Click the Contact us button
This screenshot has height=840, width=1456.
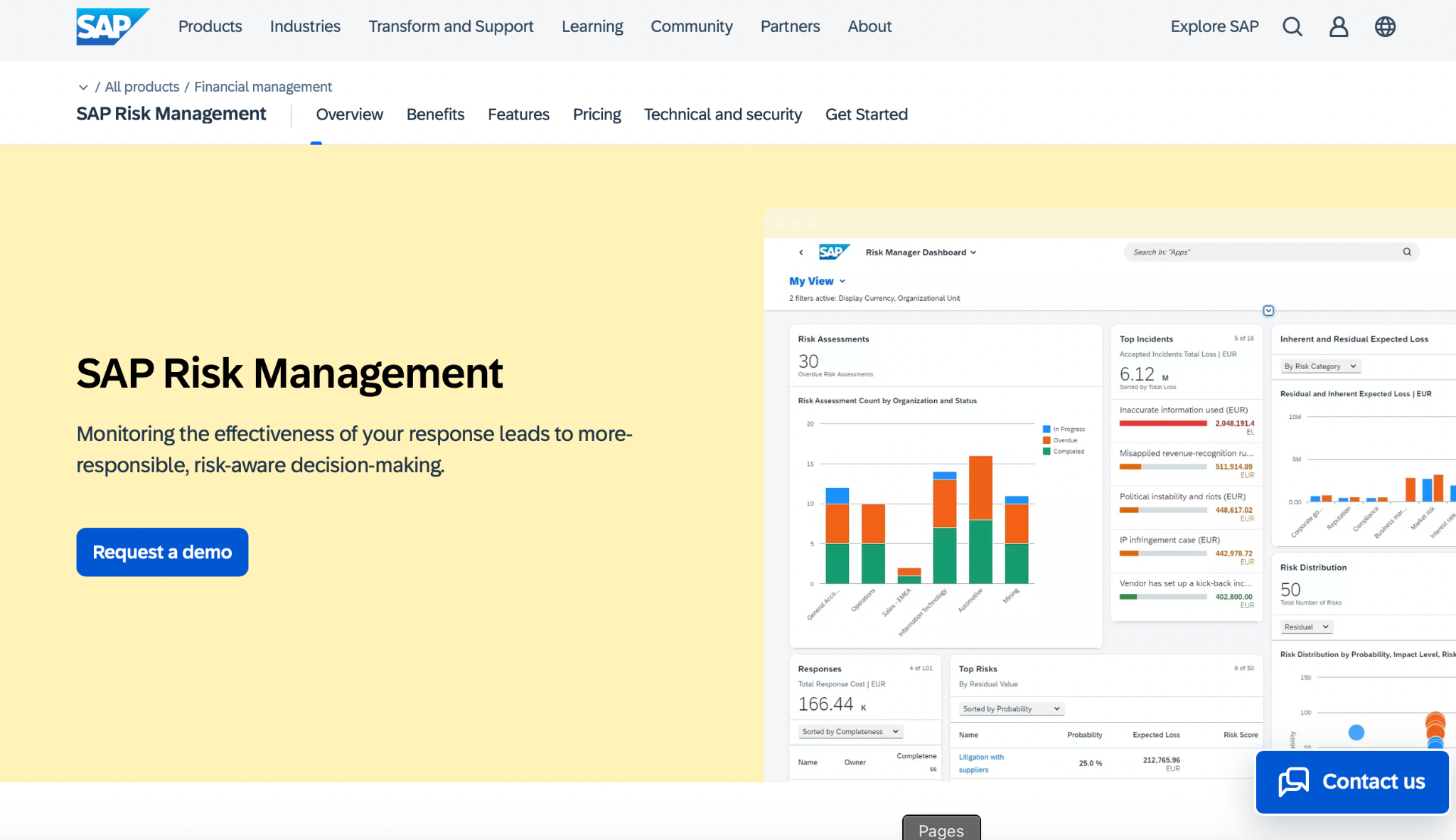coord(1352,782)
